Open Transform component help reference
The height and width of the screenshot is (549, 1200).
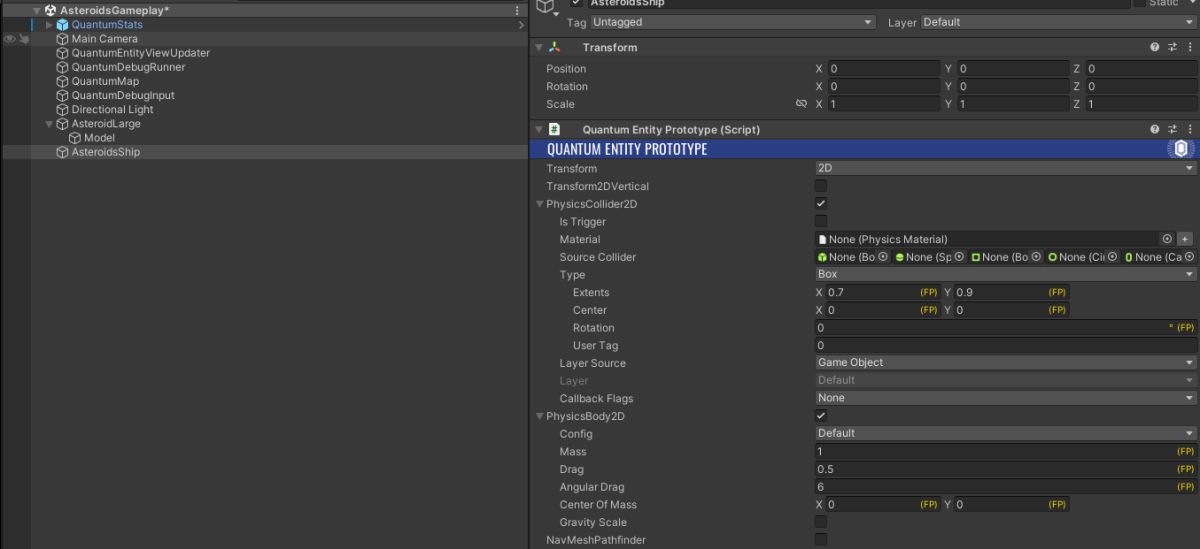(x=1155, y=47)
